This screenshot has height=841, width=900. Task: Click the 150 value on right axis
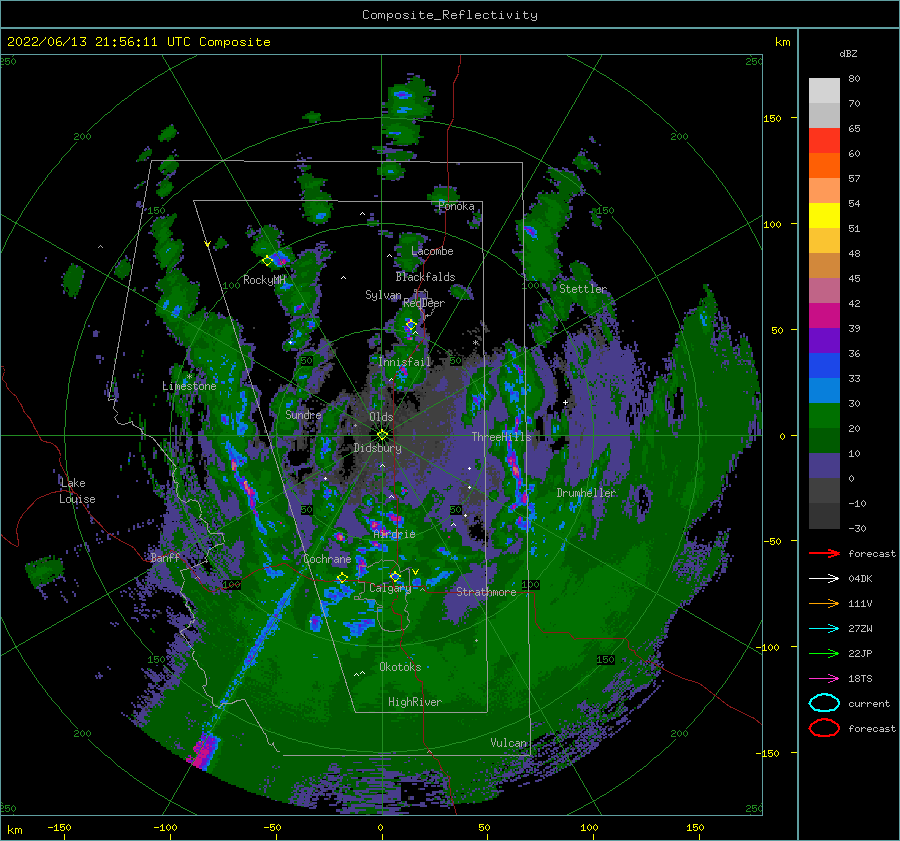pyautogui.click(x=772, y=118)
